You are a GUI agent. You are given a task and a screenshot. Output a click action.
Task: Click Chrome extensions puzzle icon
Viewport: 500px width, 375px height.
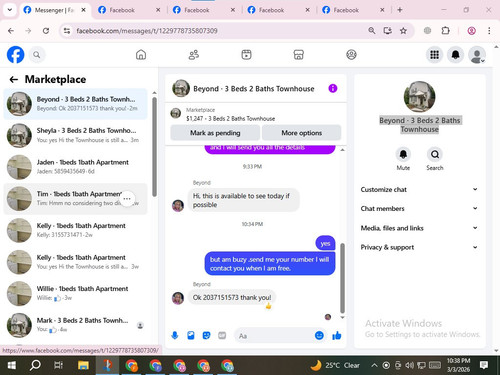point(445,31)
